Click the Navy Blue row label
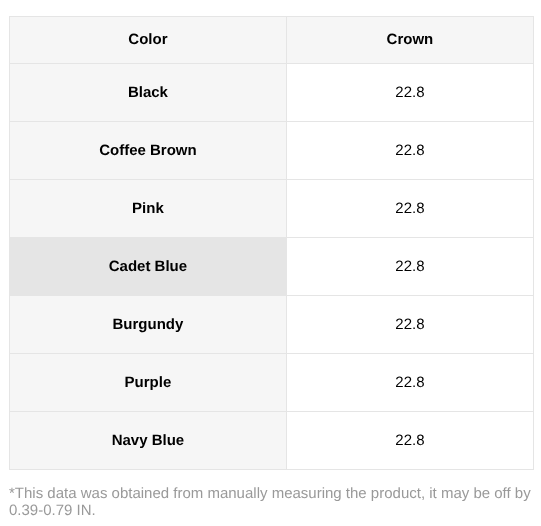 (148, 440)
